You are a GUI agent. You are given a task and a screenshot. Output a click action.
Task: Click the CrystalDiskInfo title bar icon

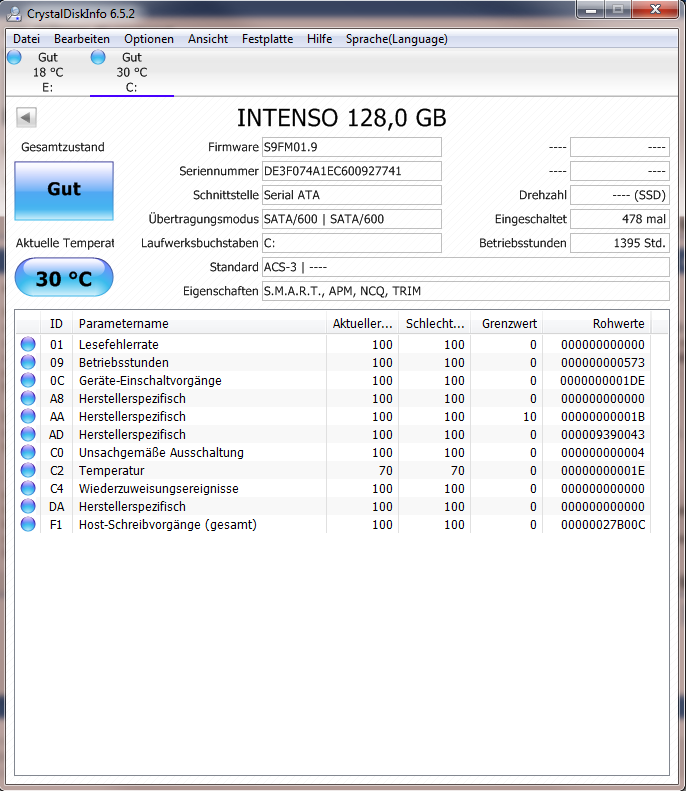[x=14, y=14]
